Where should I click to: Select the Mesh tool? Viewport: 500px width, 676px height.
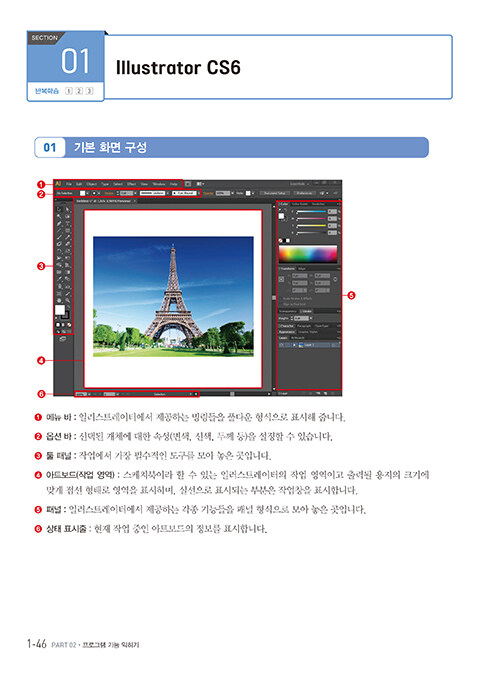pos(59,272)
